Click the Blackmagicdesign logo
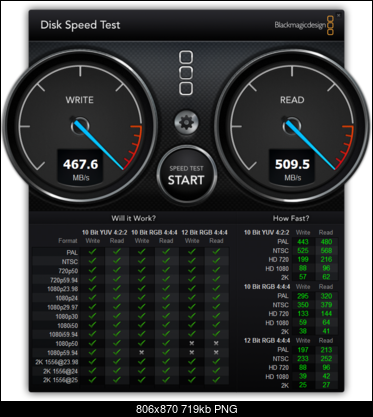The width and height of the screenshot is (373, 417). [x=304, y=25]
